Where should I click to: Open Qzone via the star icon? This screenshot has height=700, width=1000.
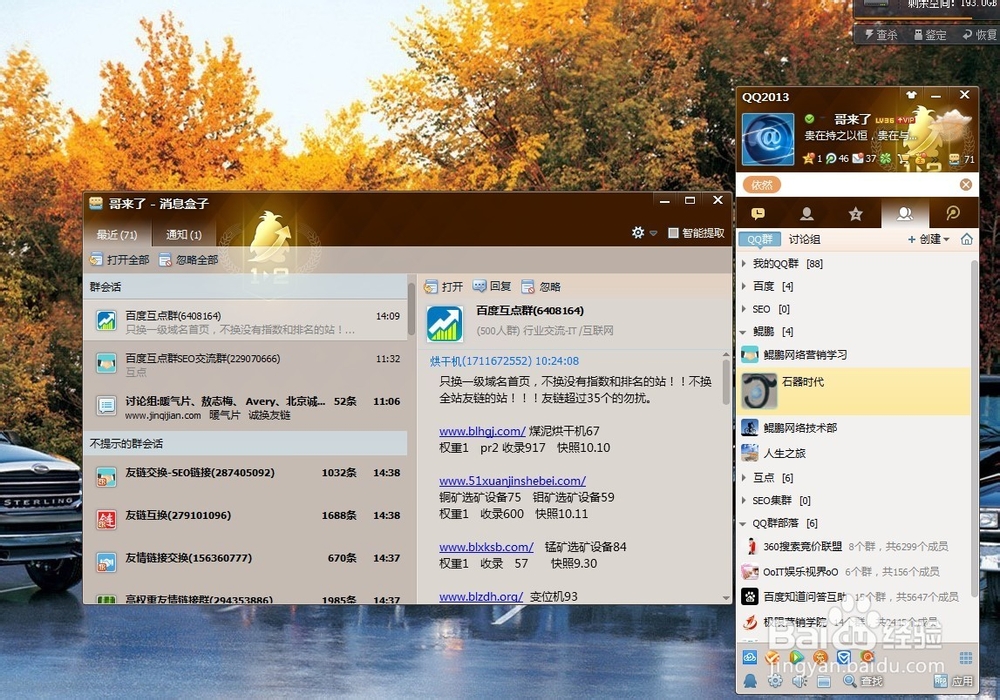(855, 213)
